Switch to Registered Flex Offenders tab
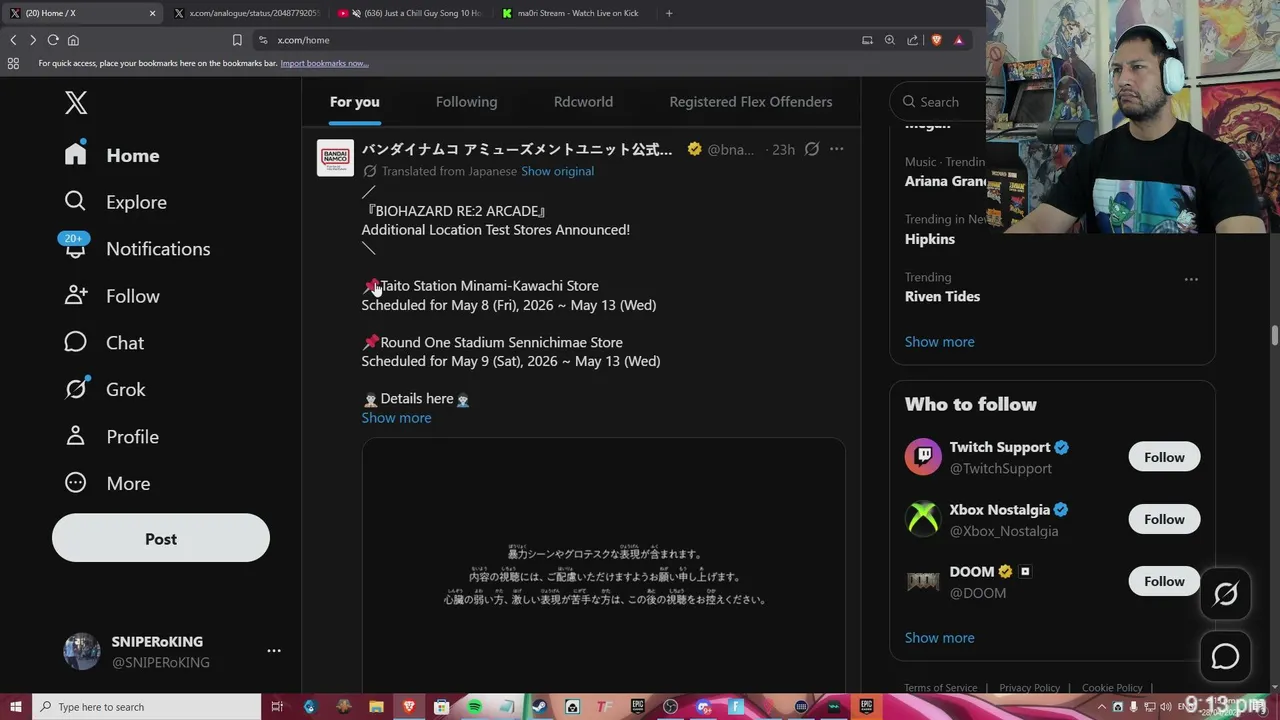The image size is (1280, 720). [x=750, y=102]
